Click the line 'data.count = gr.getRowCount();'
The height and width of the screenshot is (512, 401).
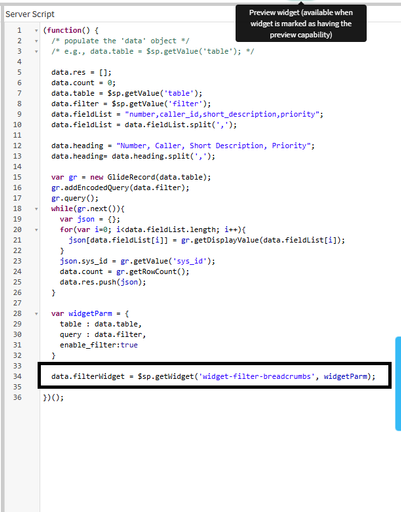click(124, 272)
